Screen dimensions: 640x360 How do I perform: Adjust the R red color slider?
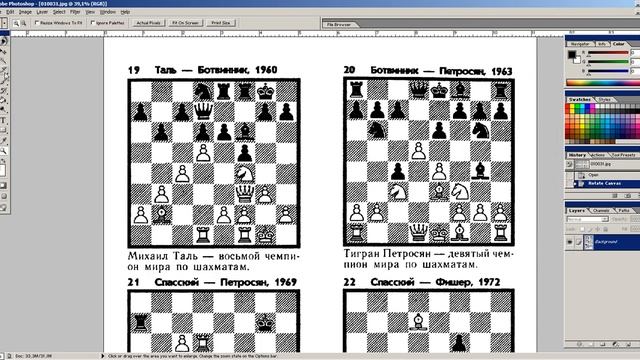point(608,53)
